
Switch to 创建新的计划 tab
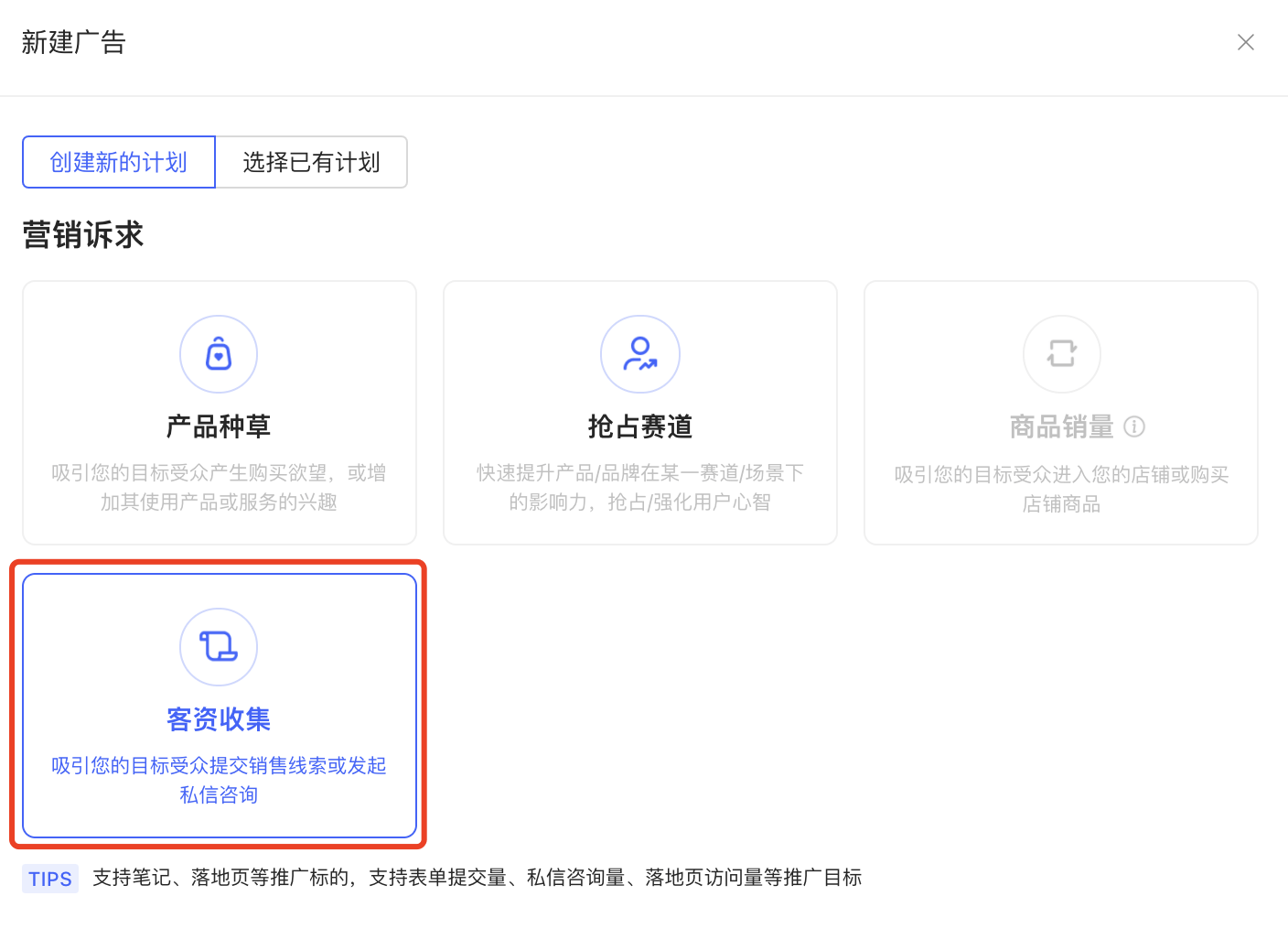point(119,162)
